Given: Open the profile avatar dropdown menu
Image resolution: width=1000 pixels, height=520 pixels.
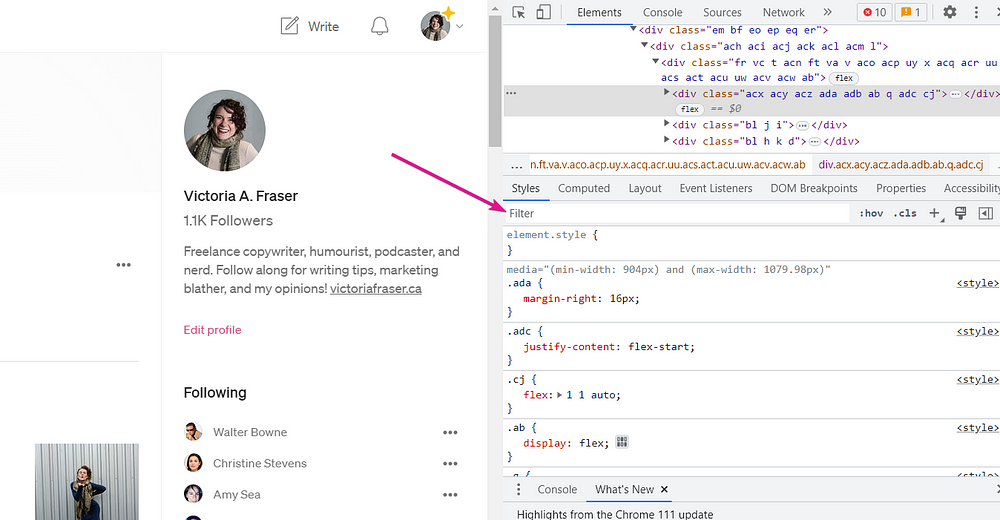Looking at the screenshot, I should (x=442, y=26).
